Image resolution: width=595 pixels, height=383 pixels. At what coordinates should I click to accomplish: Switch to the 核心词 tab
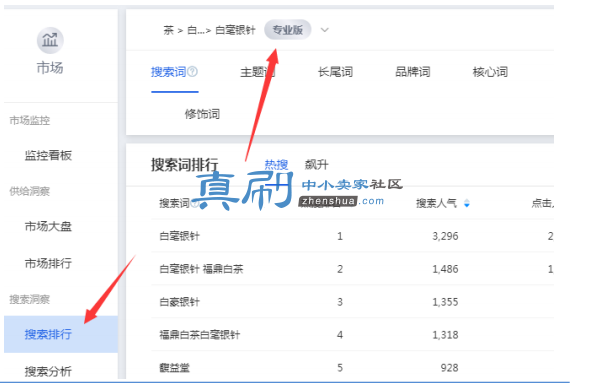(x=490, y=71)
